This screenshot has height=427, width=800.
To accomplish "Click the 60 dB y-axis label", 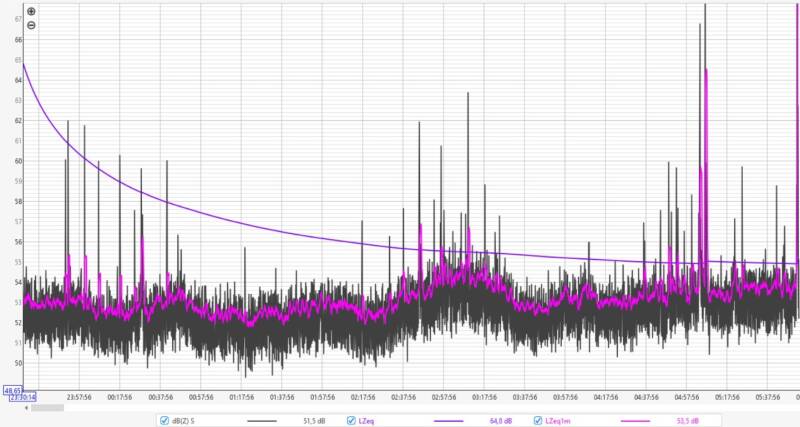I will click(x=18, y=161).
